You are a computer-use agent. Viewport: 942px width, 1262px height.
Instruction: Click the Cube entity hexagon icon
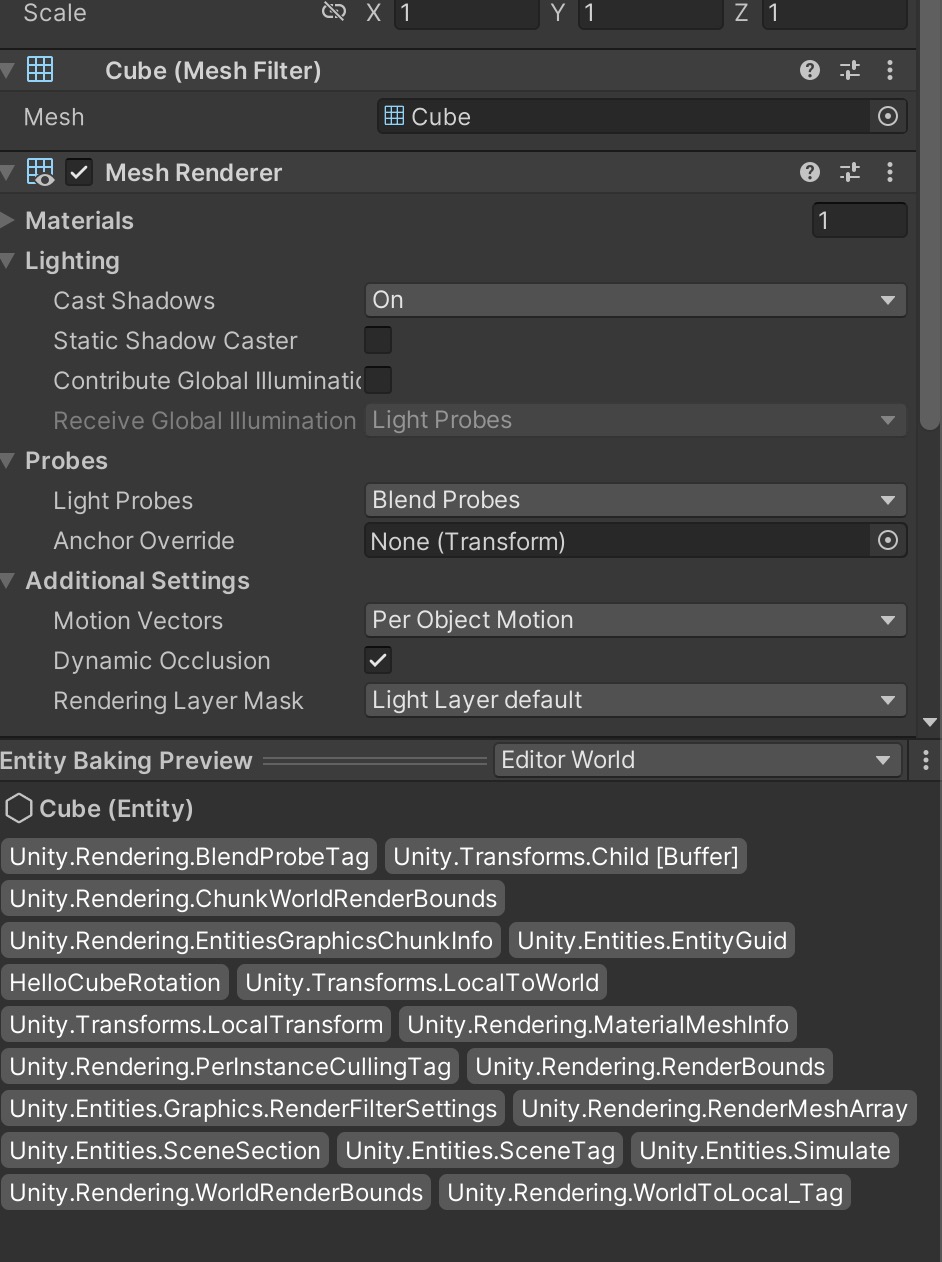(18, 808)
